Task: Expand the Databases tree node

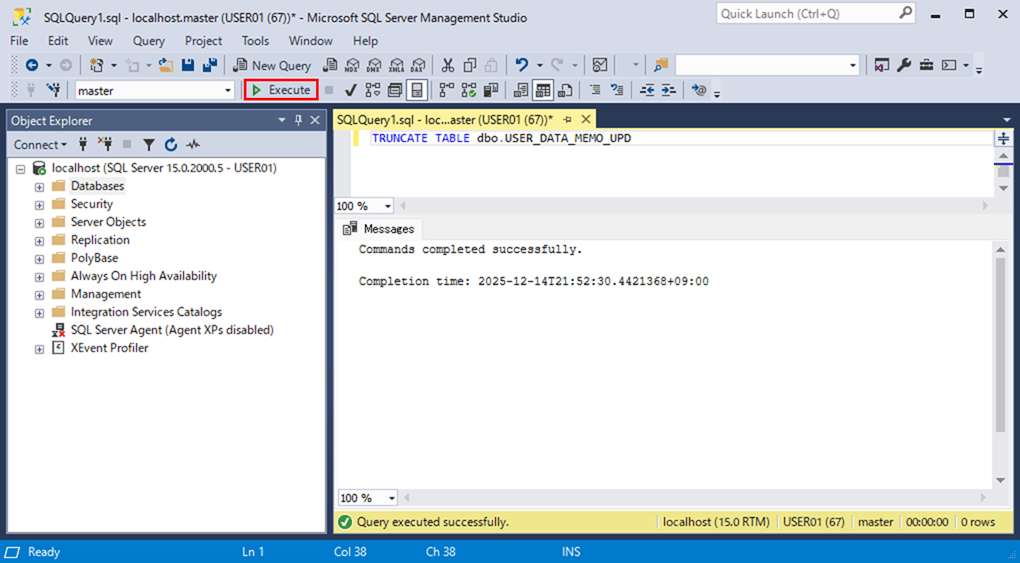Action: coord(39,187)
